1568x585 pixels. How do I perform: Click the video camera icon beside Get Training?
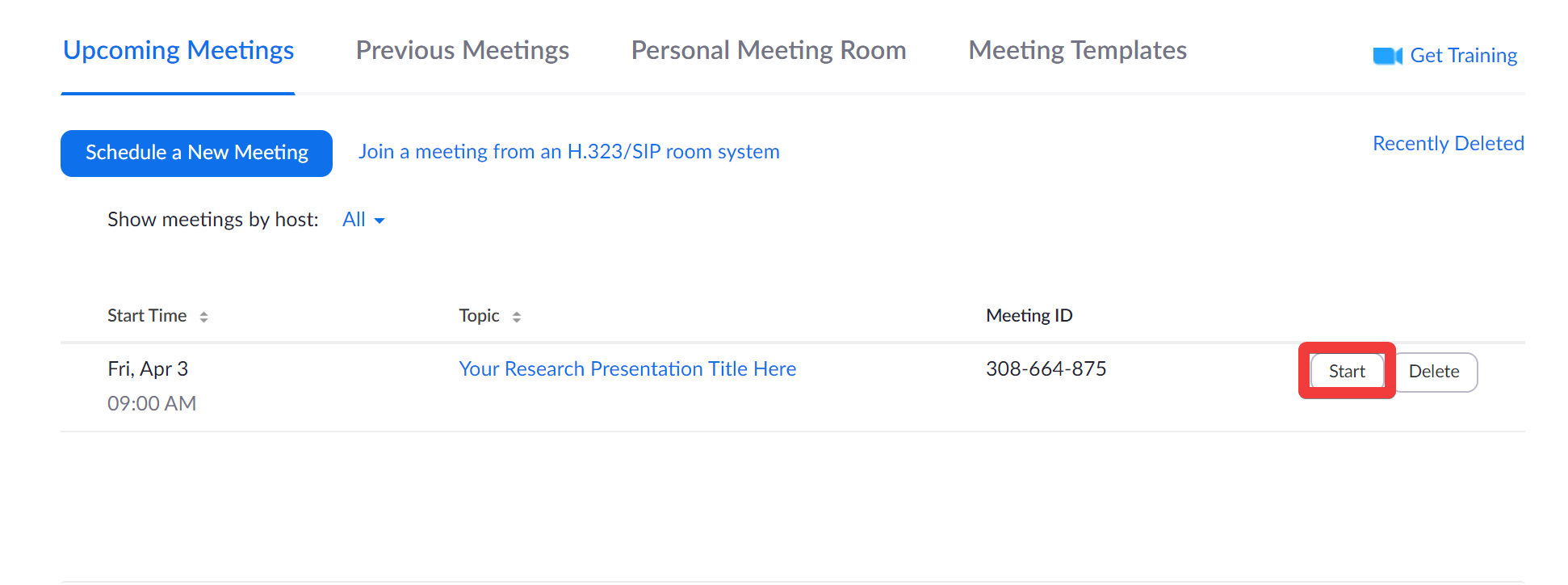(1387, 56)
